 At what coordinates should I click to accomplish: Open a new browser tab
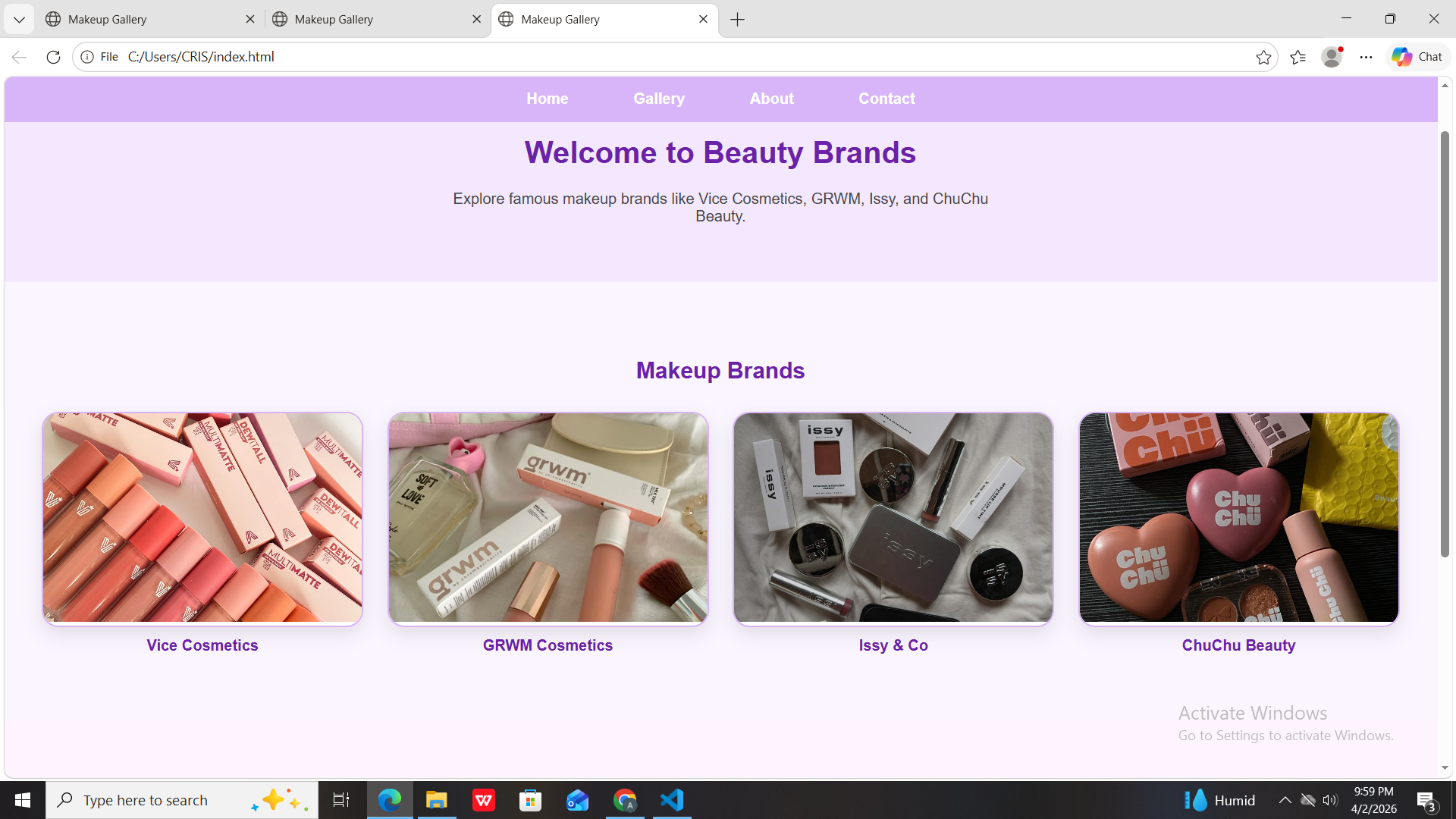click(x=736, y=19)
